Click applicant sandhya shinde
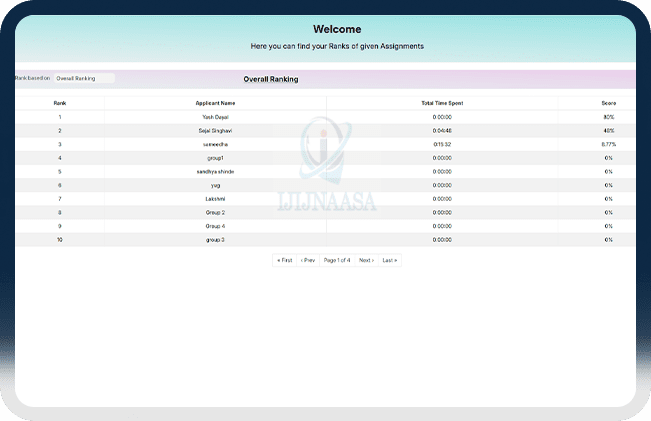 [x=215, y=171]
